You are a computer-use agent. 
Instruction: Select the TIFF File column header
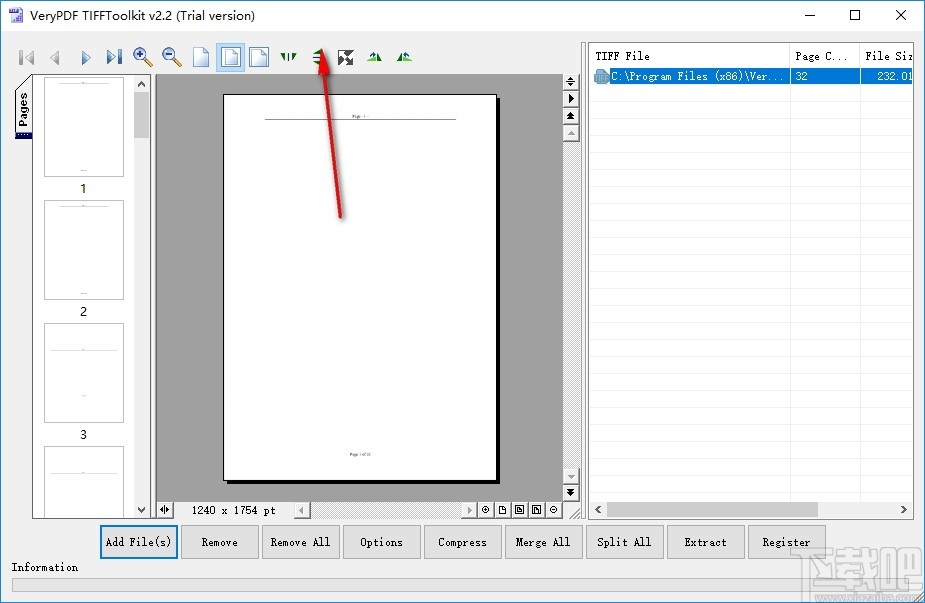click(690, 55)
